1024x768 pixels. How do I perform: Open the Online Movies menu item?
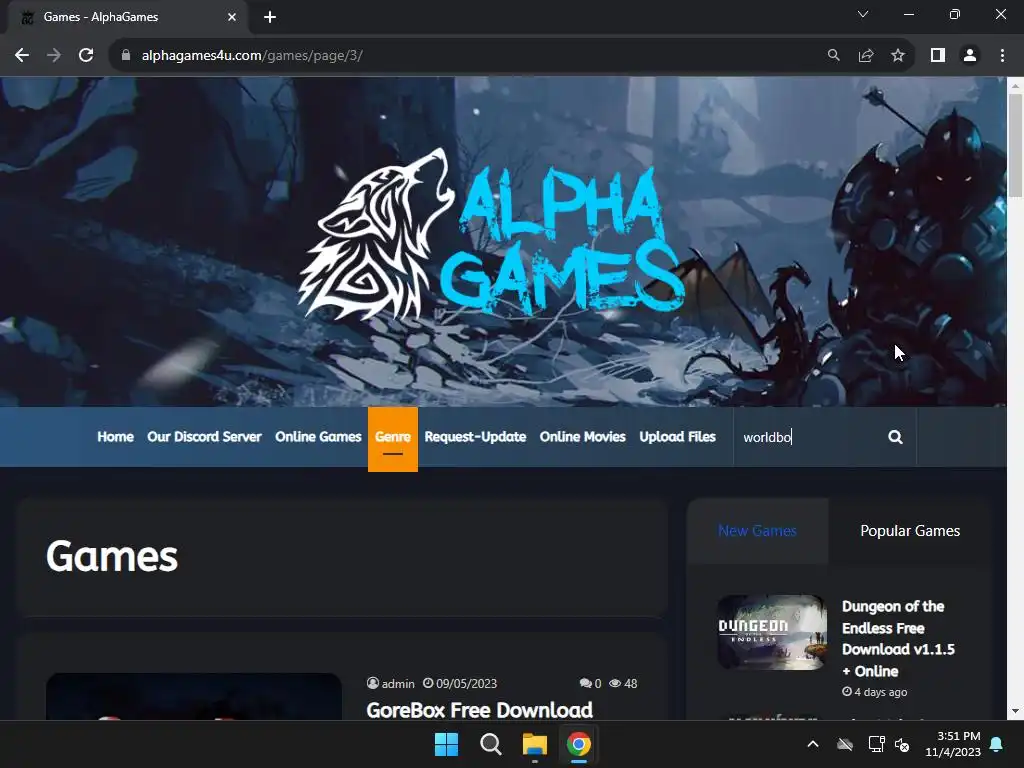[583, 437]
